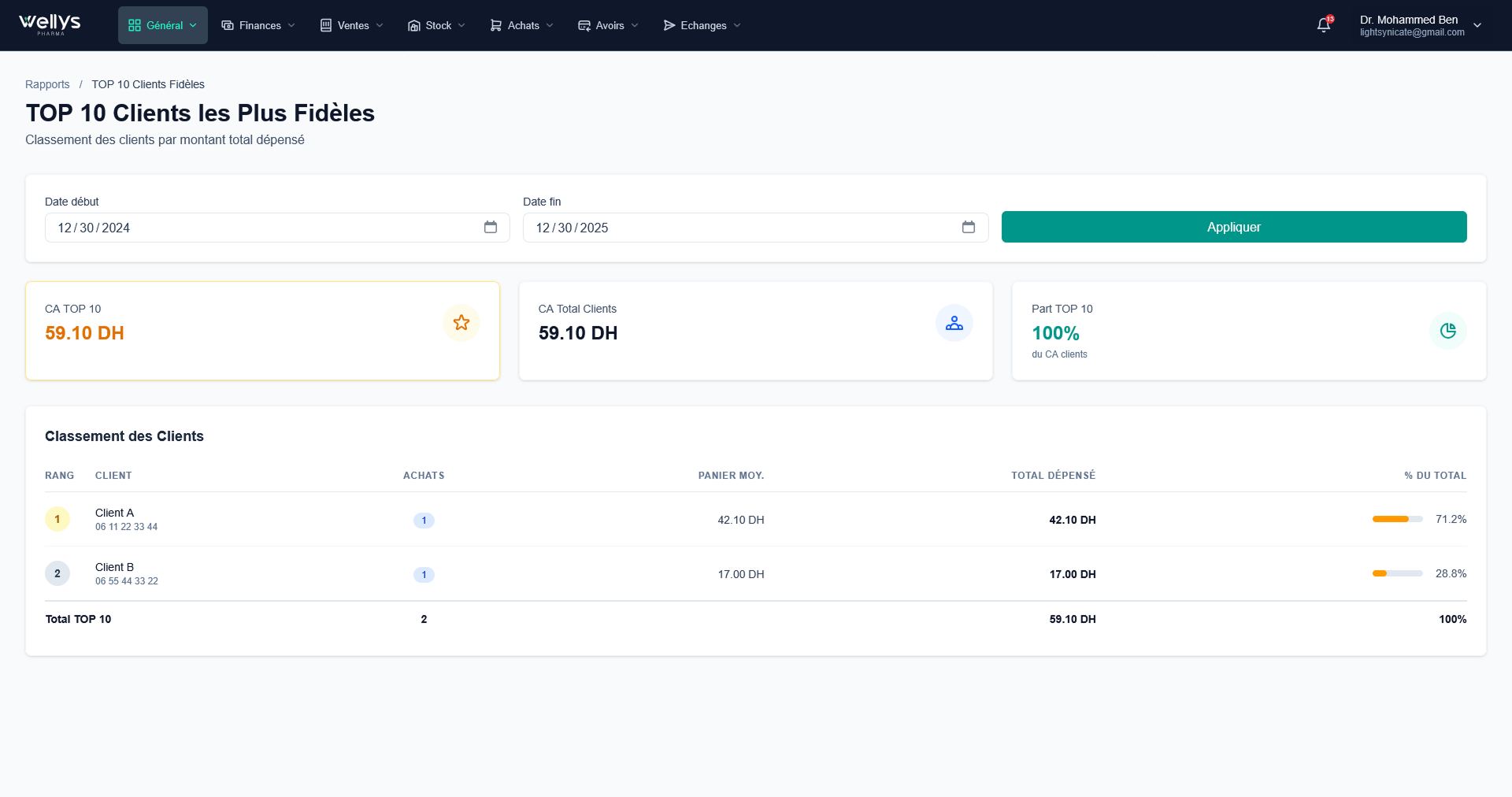Click the star icon in CA TOP 10 card
This screenshot has width=1512, height=797.
click(461, 323)
